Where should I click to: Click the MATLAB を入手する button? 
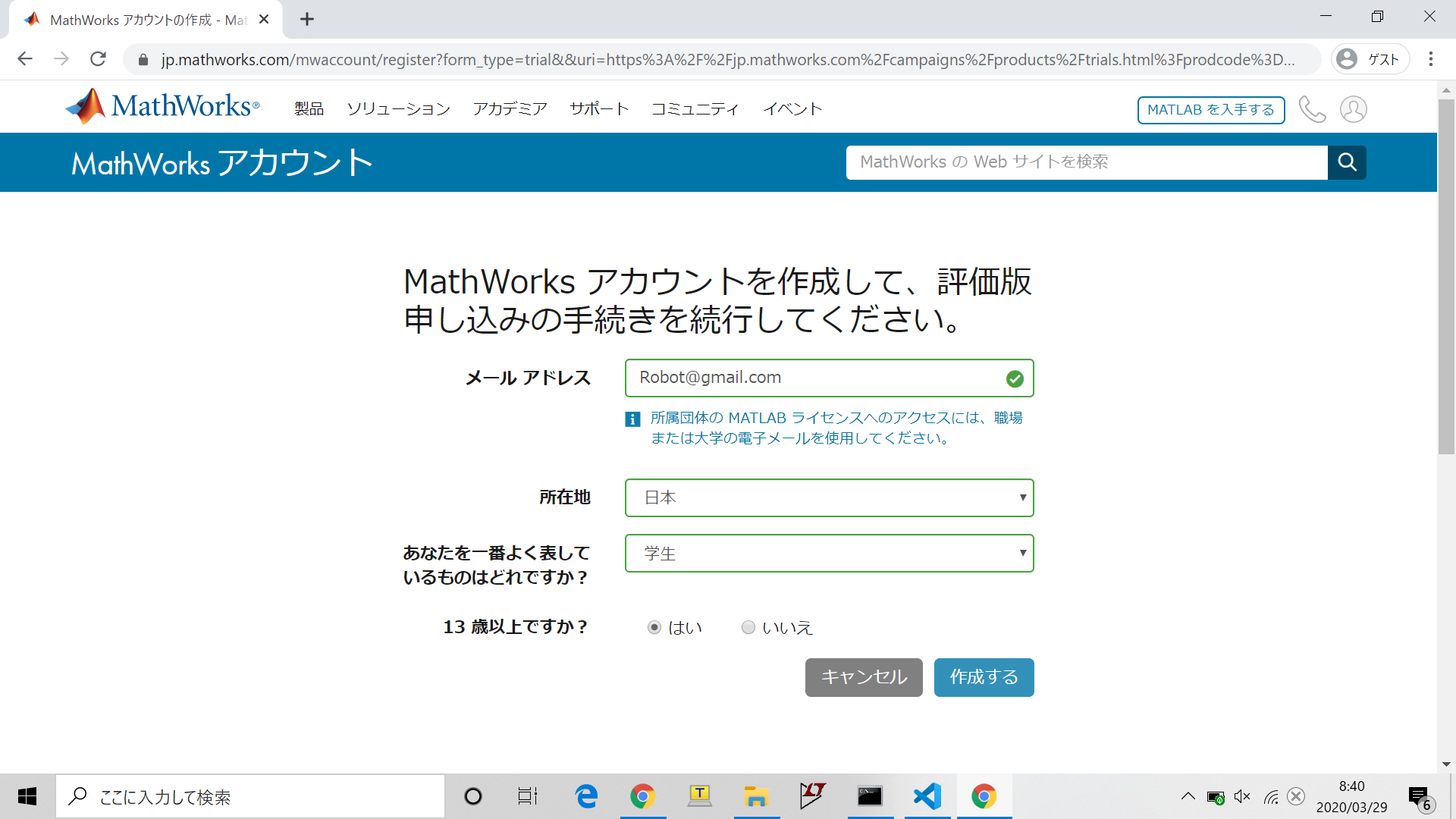coord(1211,110)
